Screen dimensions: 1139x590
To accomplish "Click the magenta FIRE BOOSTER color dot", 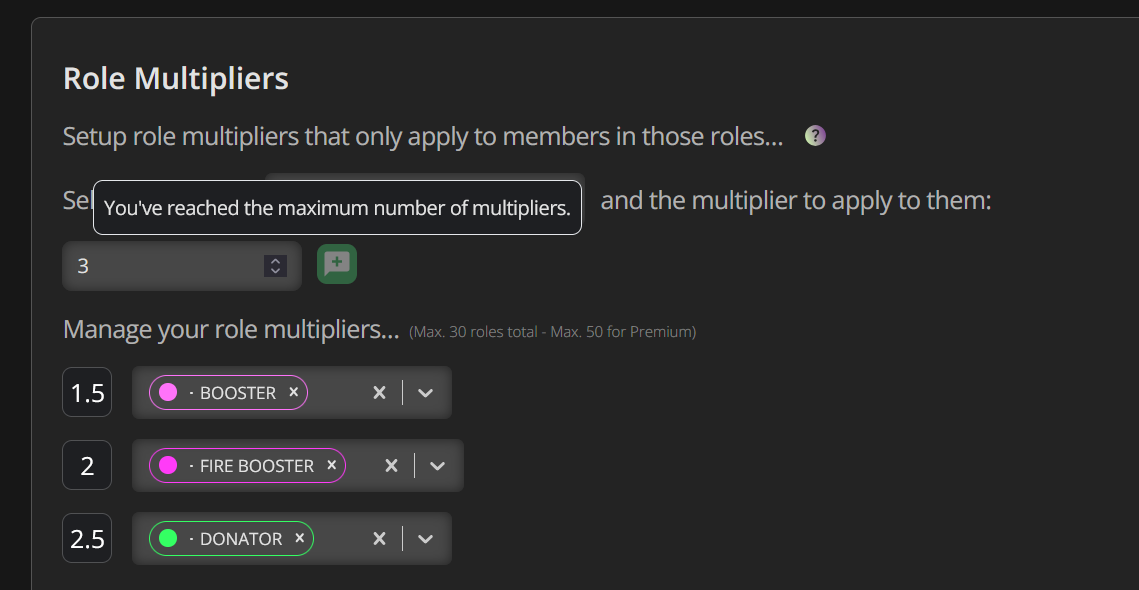I will coord(168,465).
